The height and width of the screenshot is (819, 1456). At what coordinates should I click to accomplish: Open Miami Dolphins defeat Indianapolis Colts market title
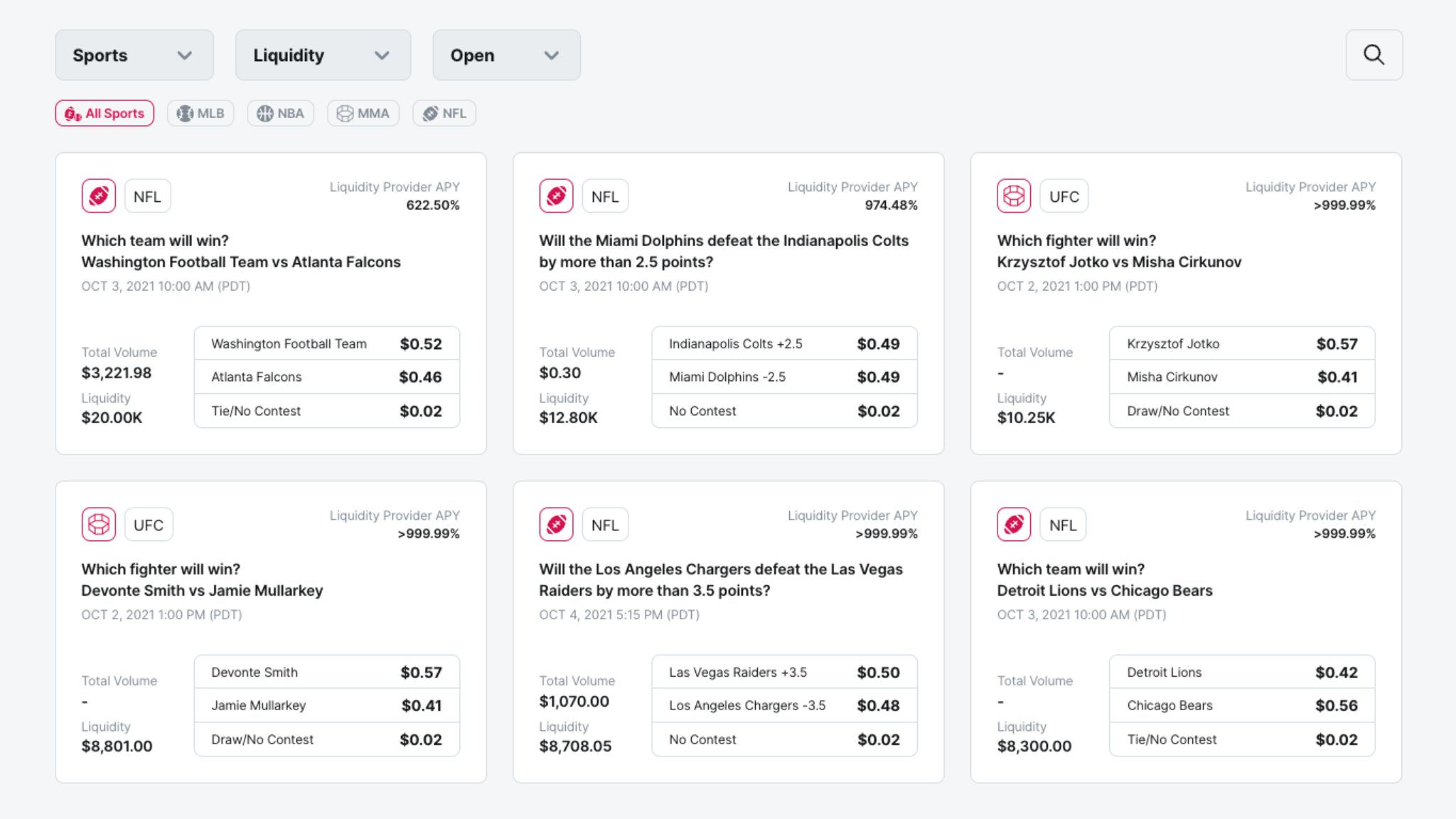(724, 251)
